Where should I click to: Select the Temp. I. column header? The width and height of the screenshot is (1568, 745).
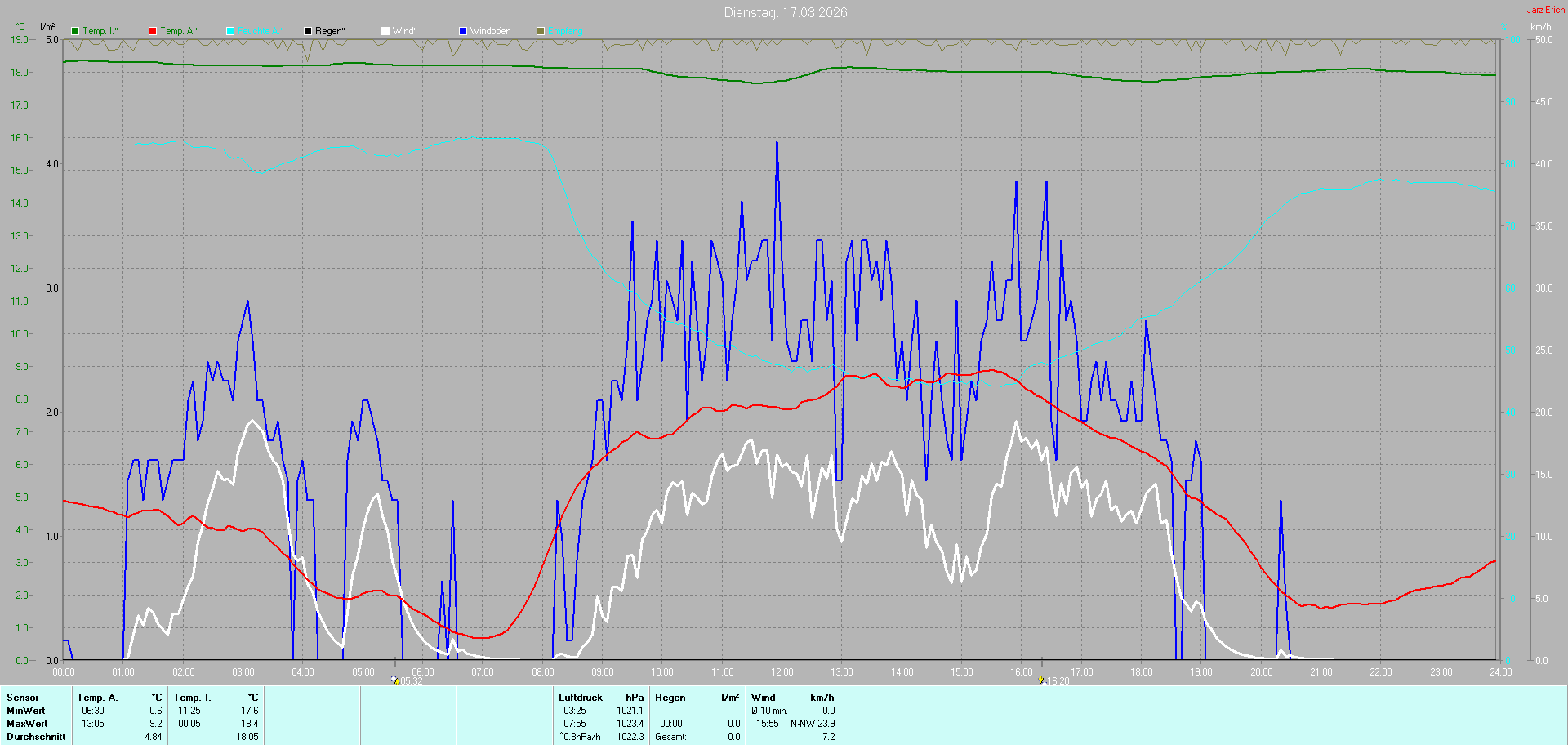coord(193,698)
